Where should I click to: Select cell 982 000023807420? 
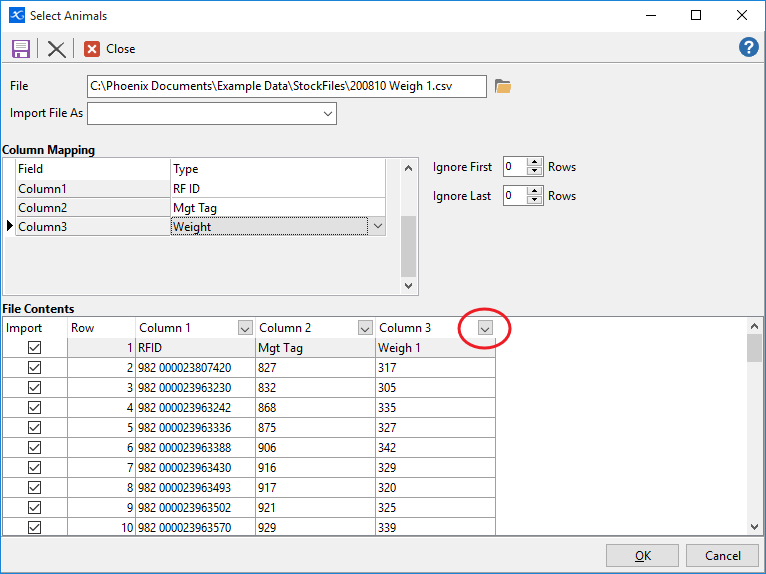point(195,368)
